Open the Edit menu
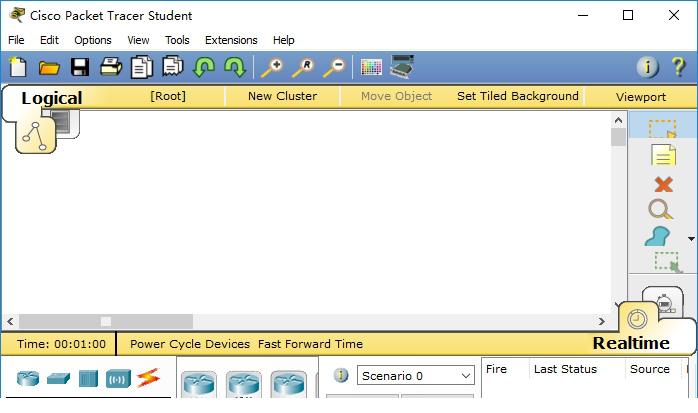Image resolution: width=698 pixels, height=413 pixels. (49, 40)
